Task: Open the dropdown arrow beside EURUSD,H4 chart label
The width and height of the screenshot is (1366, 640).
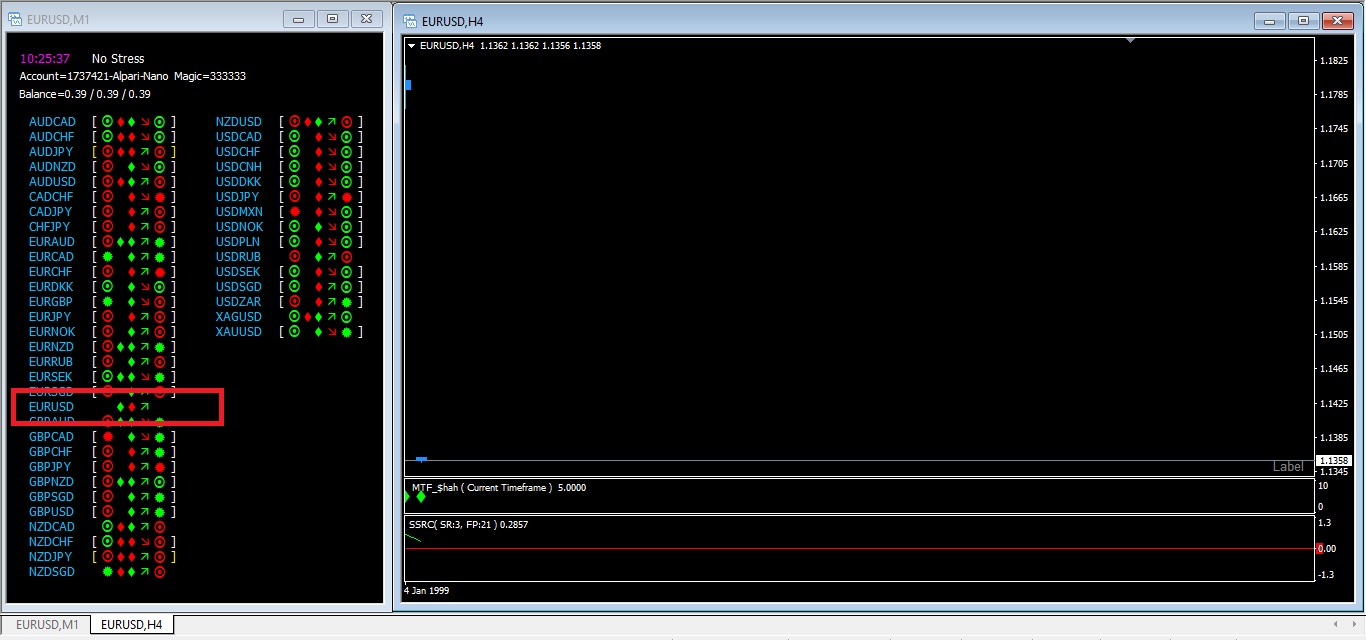Action: tap(412, 46)
